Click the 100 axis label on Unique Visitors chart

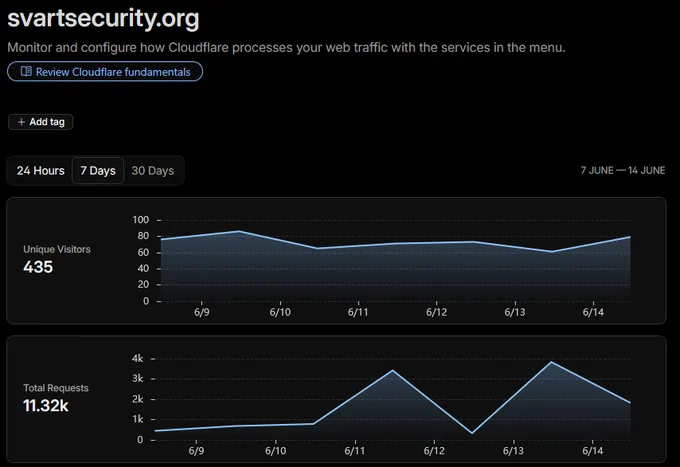[141, 220]
